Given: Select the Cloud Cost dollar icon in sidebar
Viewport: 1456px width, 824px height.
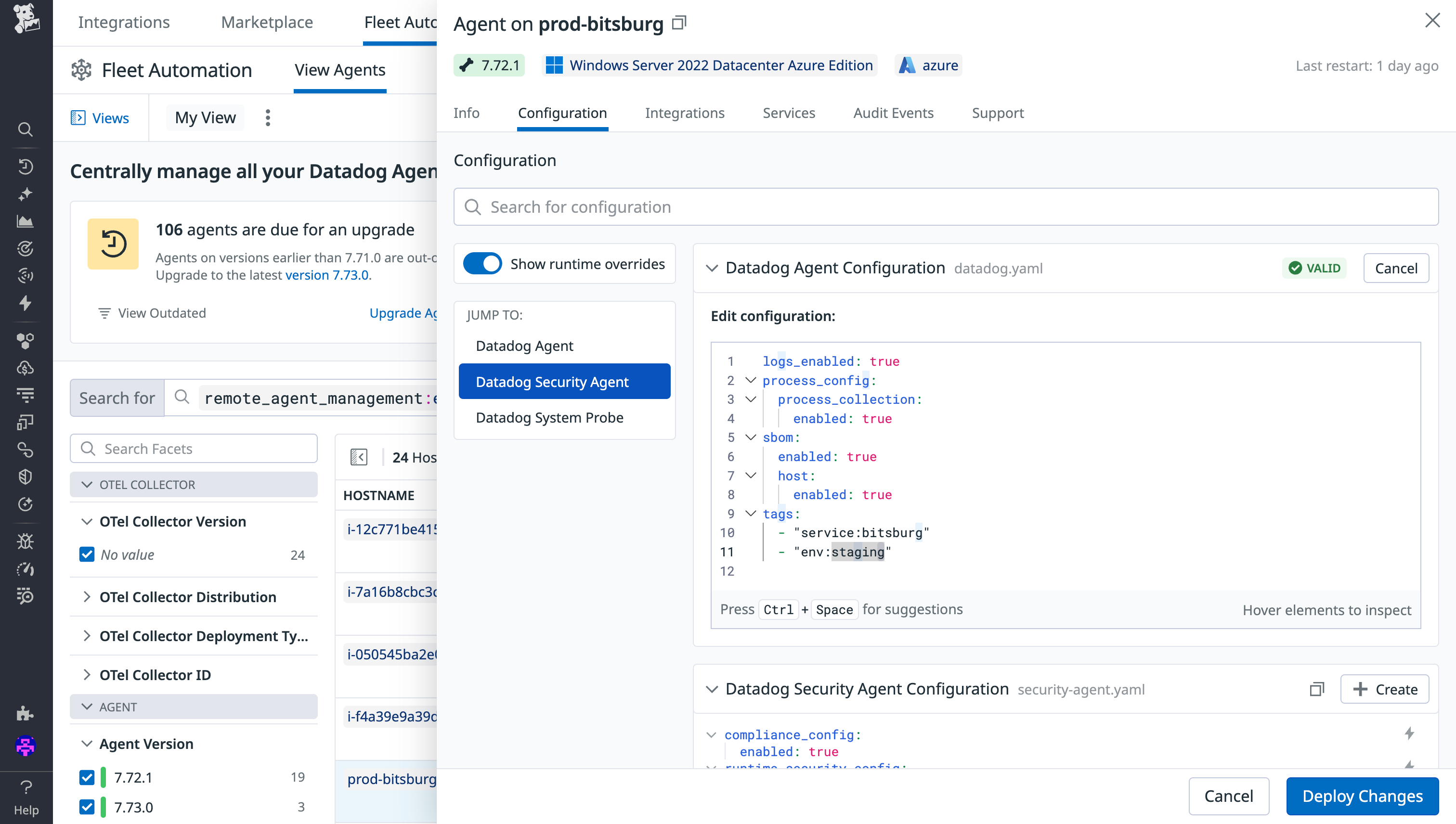Looking at the screenshot, I should point(26,368).
